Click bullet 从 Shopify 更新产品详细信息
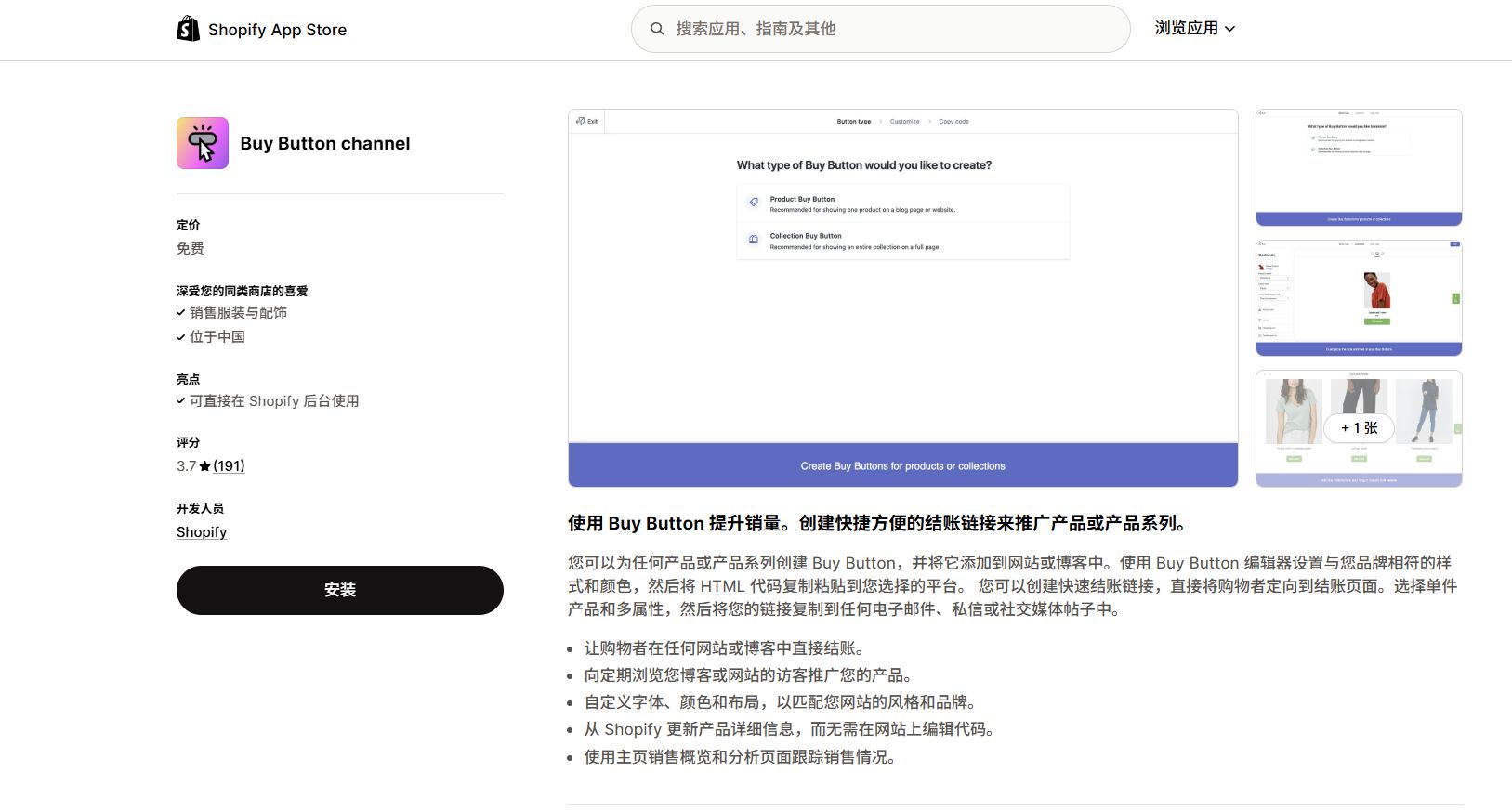The image size is (1512, 811). point(792,729)
